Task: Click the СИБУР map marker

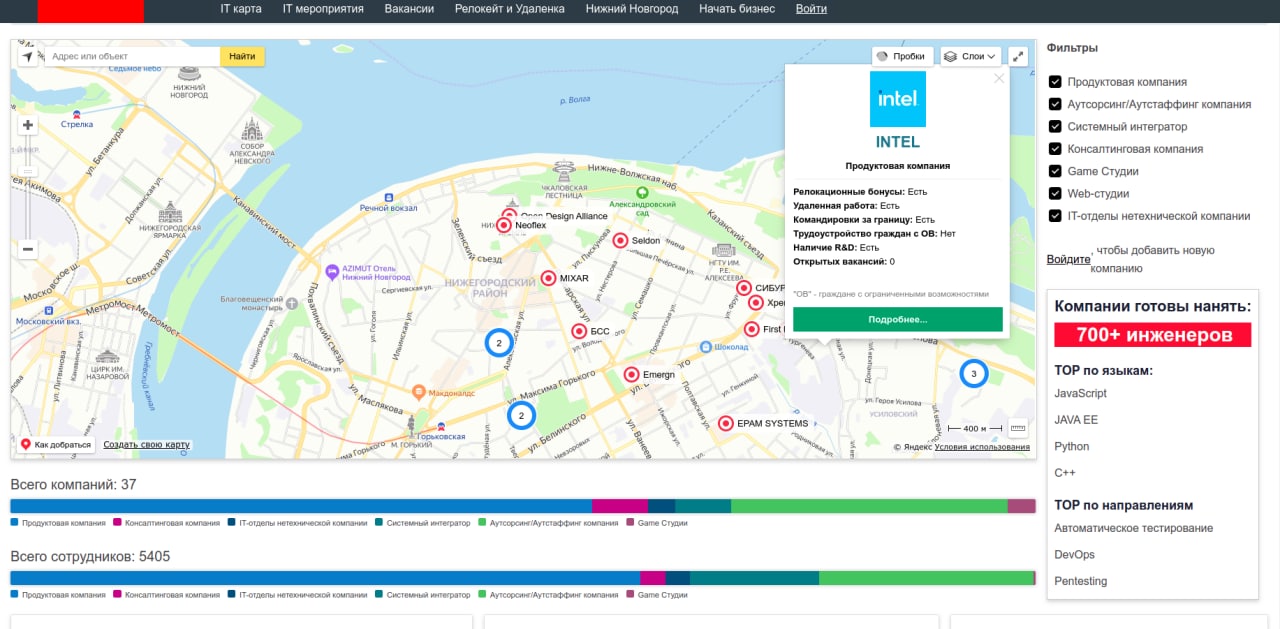Action: pos(744,288)
